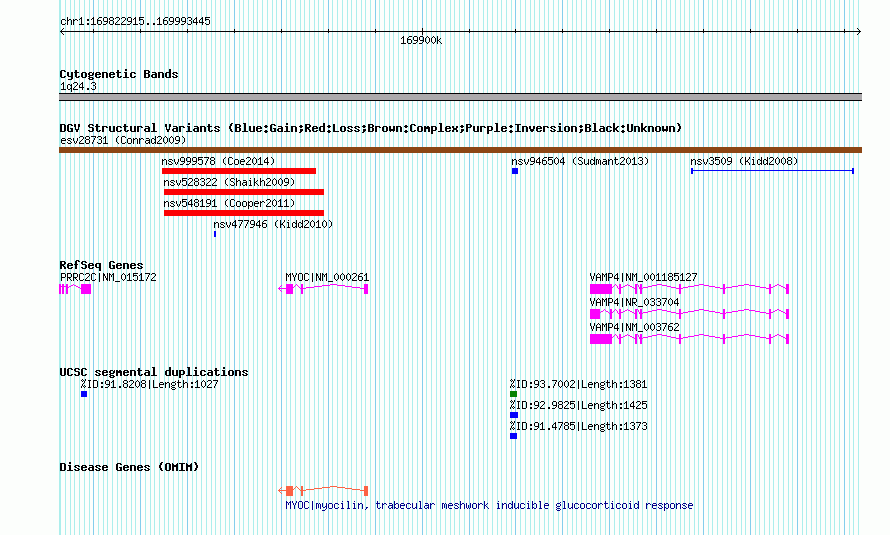Screen dimensions: 890x535
Task: Click the left arrow on the ruler
Action: [62, 32]
